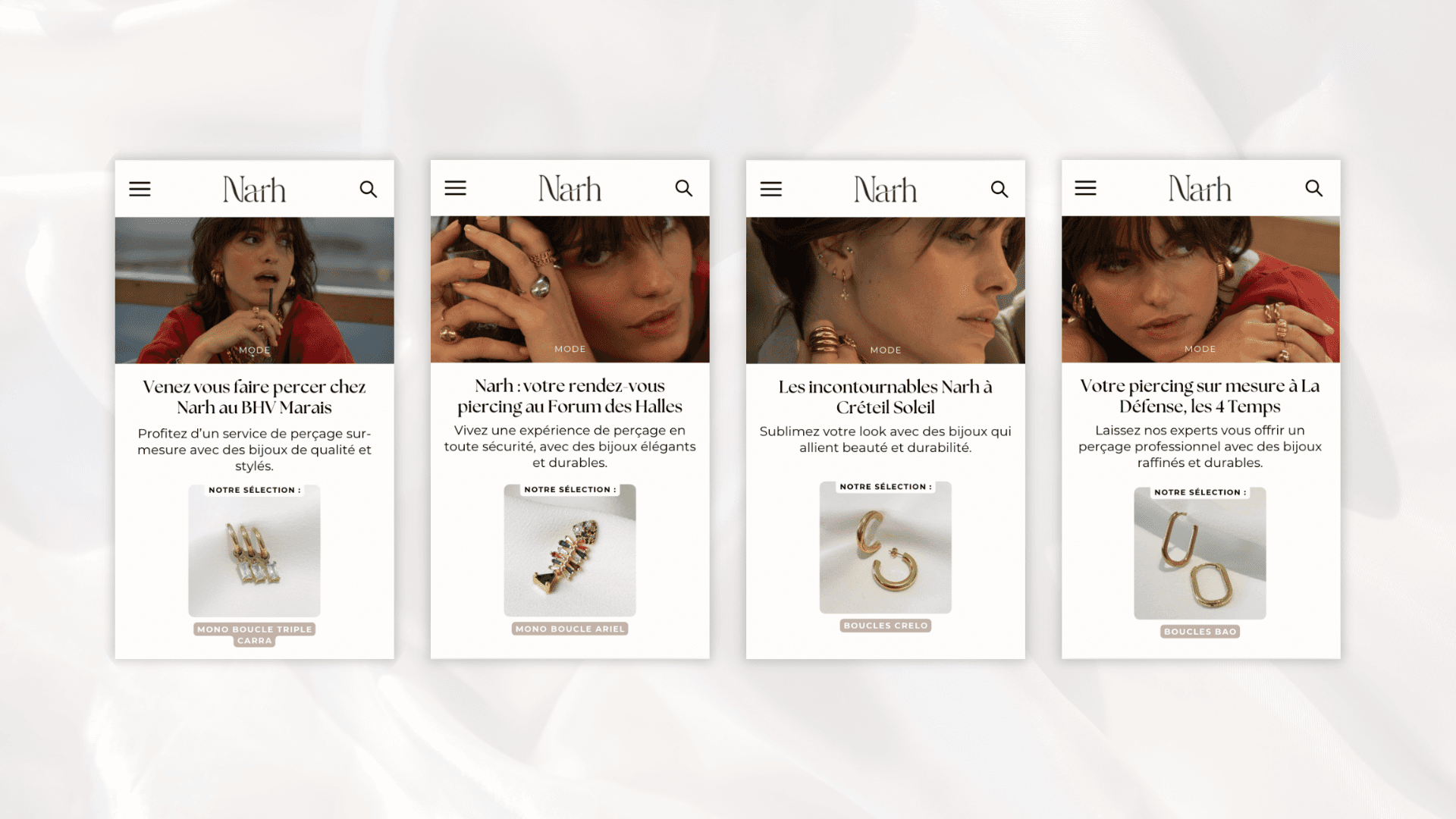Select Mono Boucle Triple Carra label
The width and height of the screenshot is (1456, 819).
[x=255, y=635]
